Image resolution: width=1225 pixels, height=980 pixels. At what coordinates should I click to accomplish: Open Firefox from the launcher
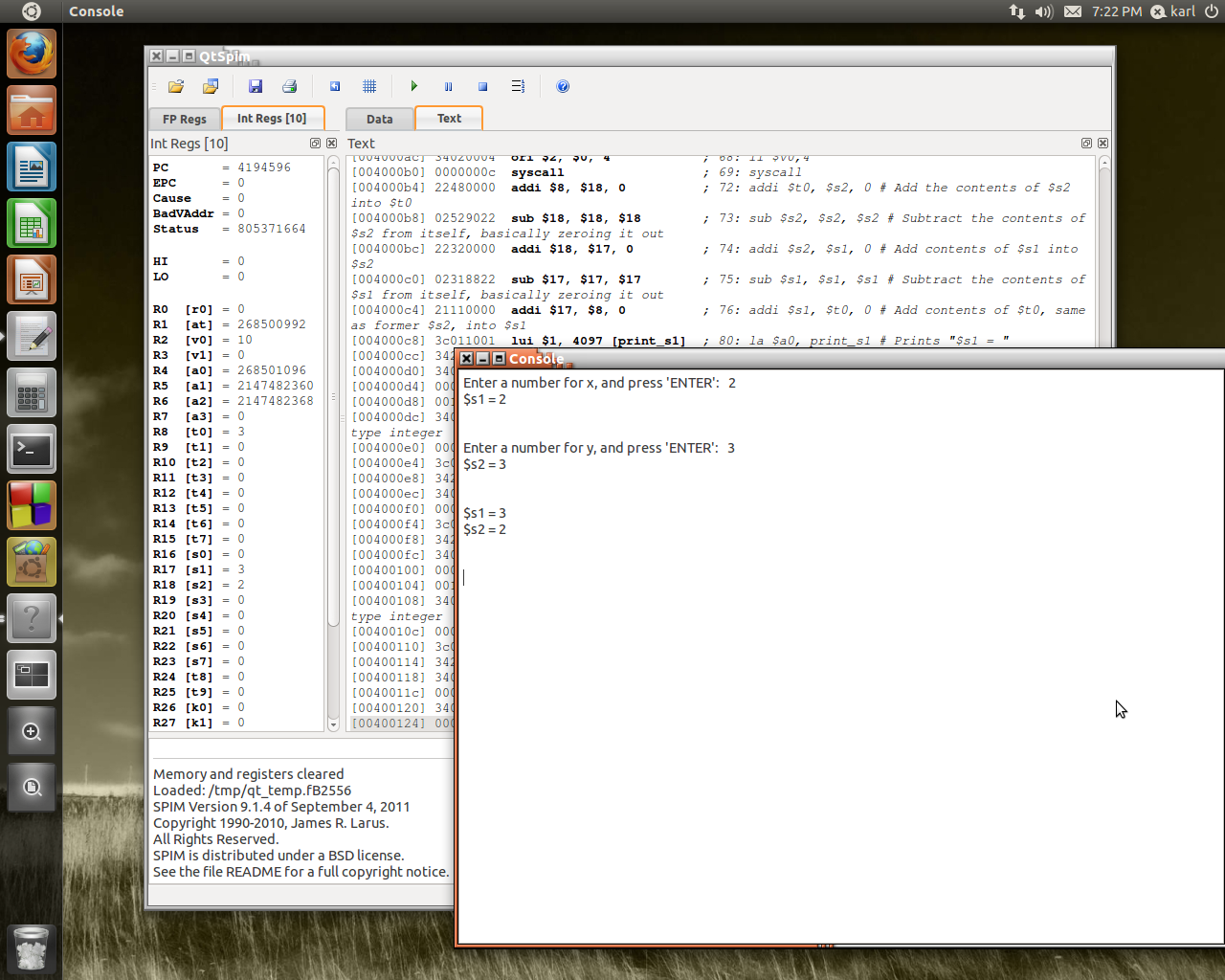32,54
